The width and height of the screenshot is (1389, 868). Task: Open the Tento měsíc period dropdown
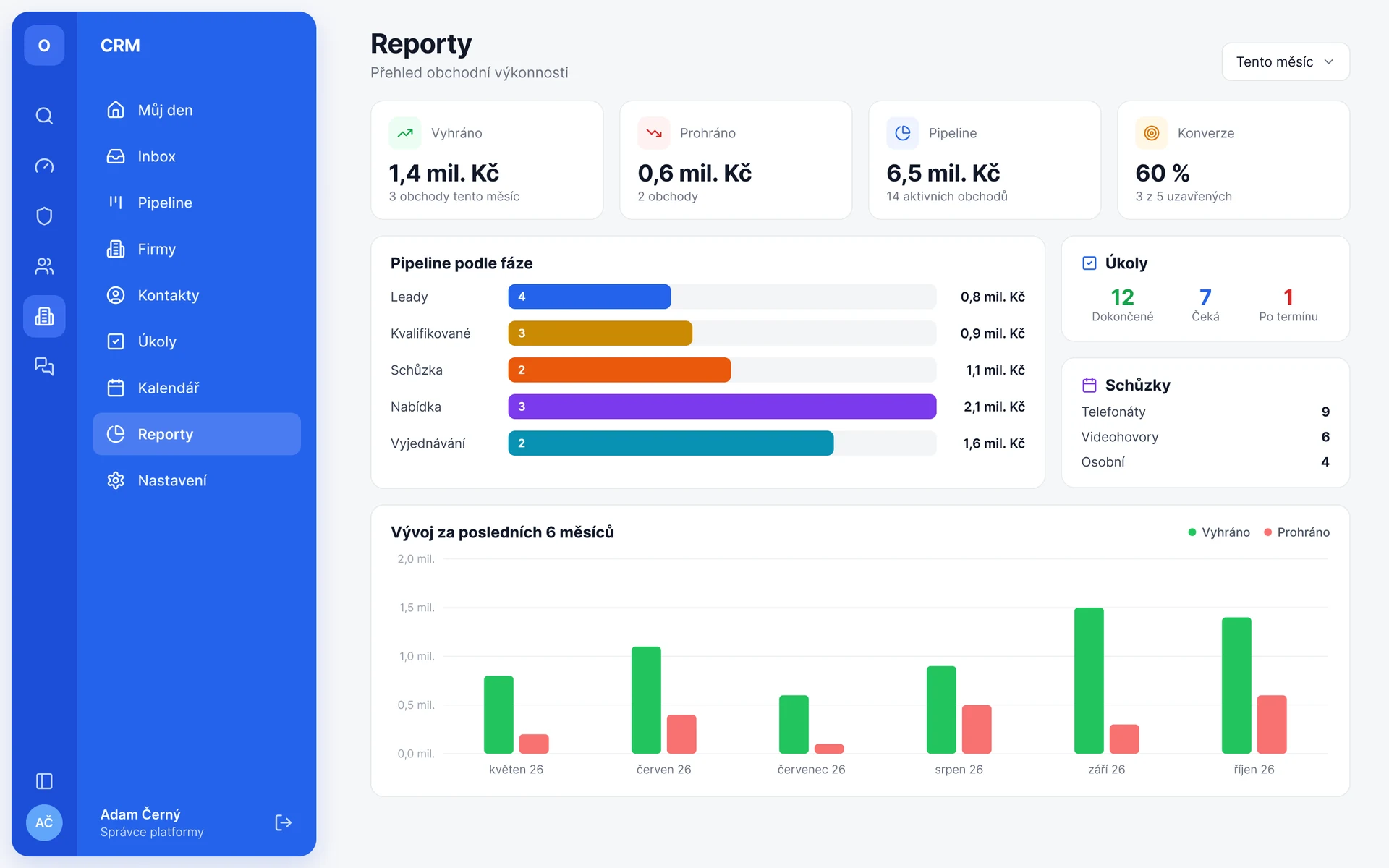[1286, 62]
